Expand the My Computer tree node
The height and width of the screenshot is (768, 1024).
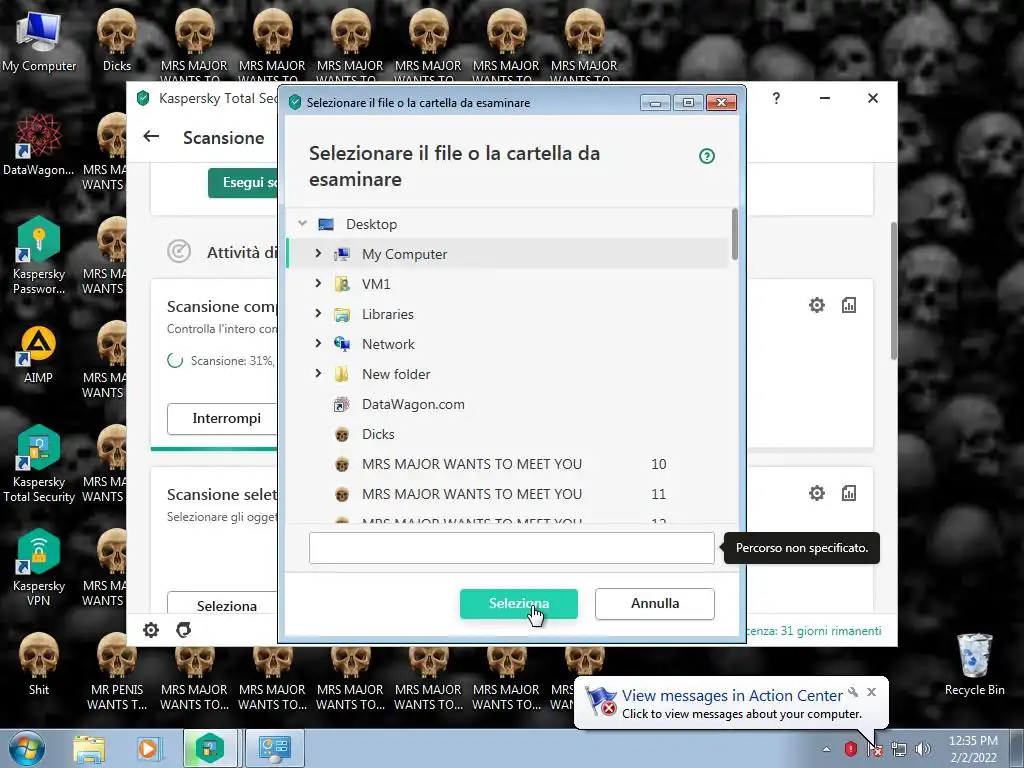tap(318, 253)
